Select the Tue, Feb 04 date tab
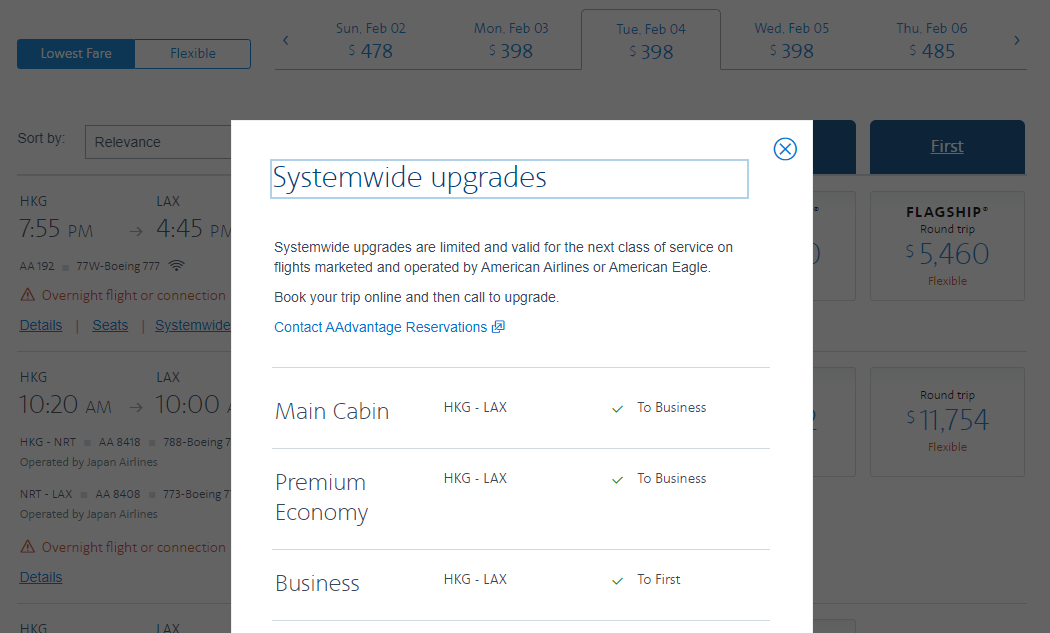The width and height of the screenshot is (1050, 633). point(650,41)
